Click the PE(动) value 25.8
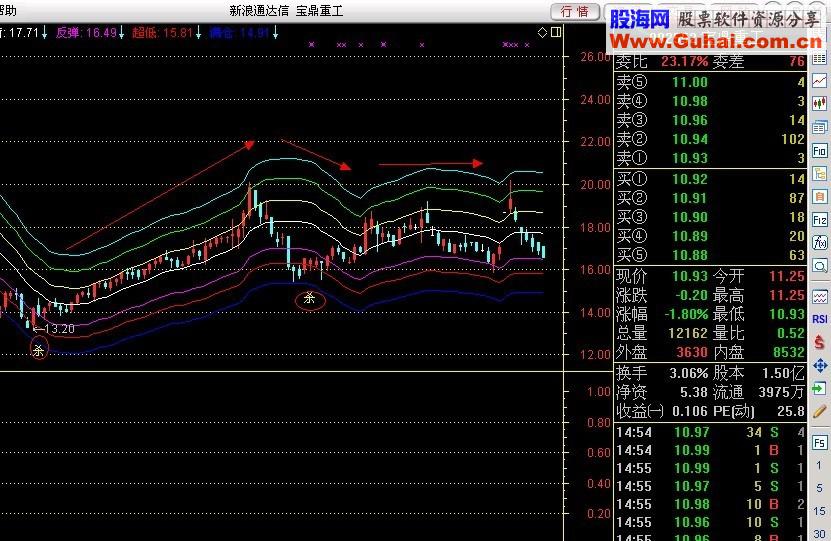Image resolution: width=831 pixels, height=541 pixels. (x=791, y=411)
